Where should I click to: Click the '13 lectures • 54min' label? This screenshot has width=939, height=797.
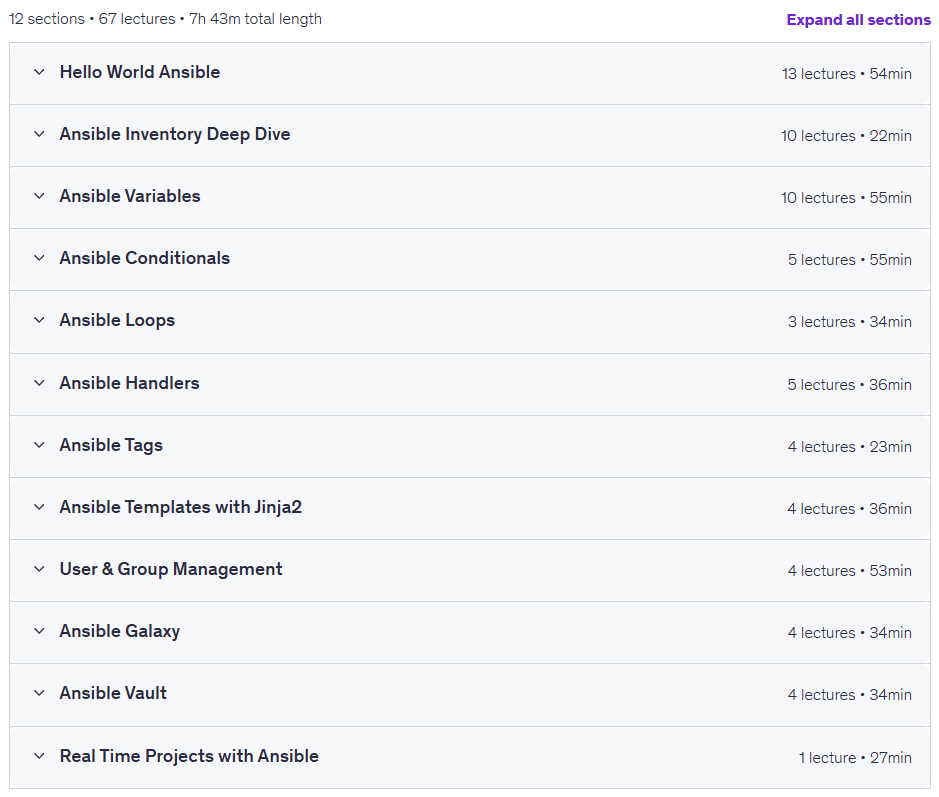[847, 74]
